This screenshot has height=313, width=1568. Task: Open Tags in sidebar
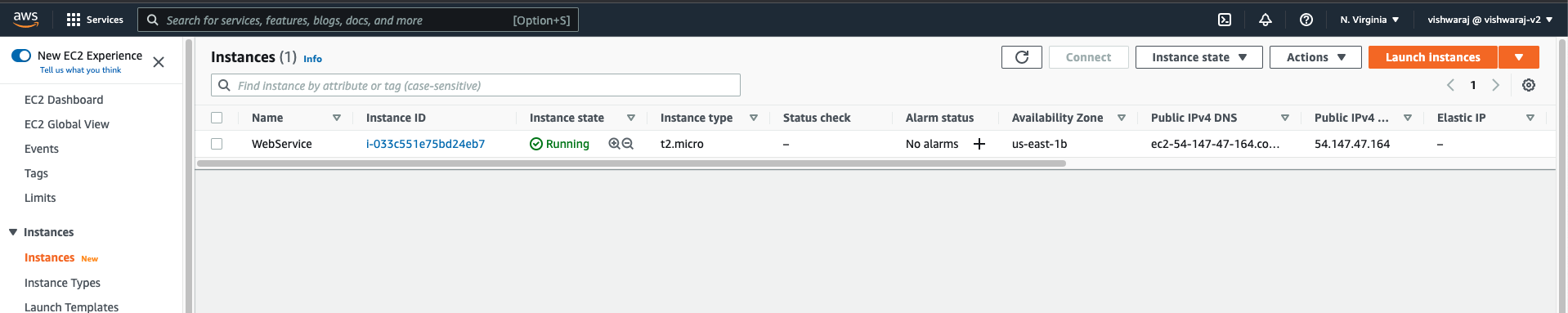coord(36,173)
